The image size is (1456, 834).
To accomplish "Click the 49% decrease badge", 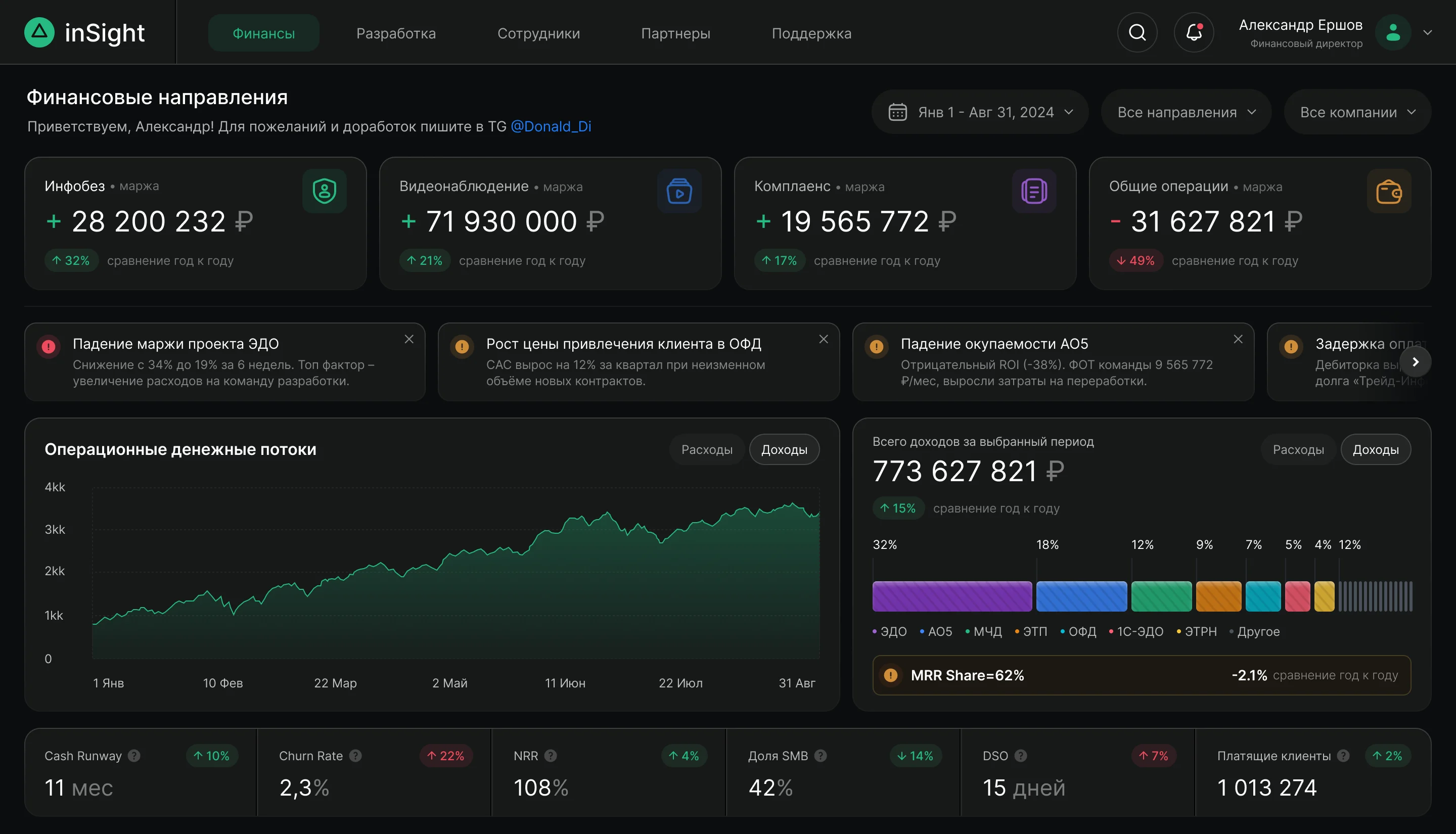I will (x=1136, y=261).
